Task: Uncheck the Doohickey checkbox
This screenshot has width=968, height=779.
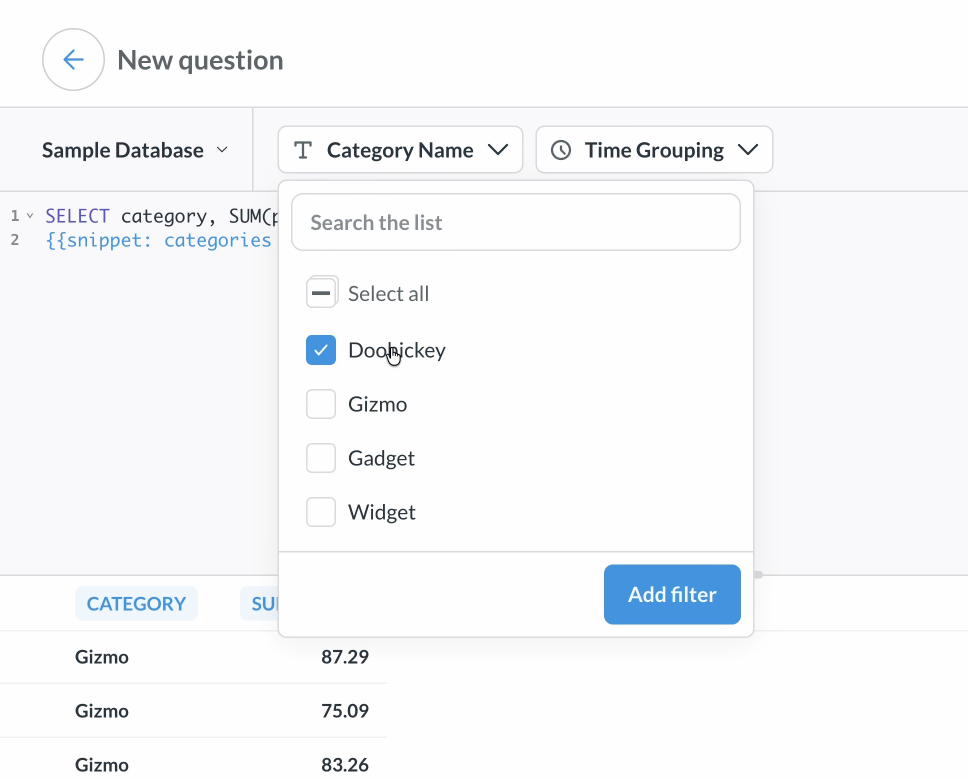Action: tap(321, 350)
